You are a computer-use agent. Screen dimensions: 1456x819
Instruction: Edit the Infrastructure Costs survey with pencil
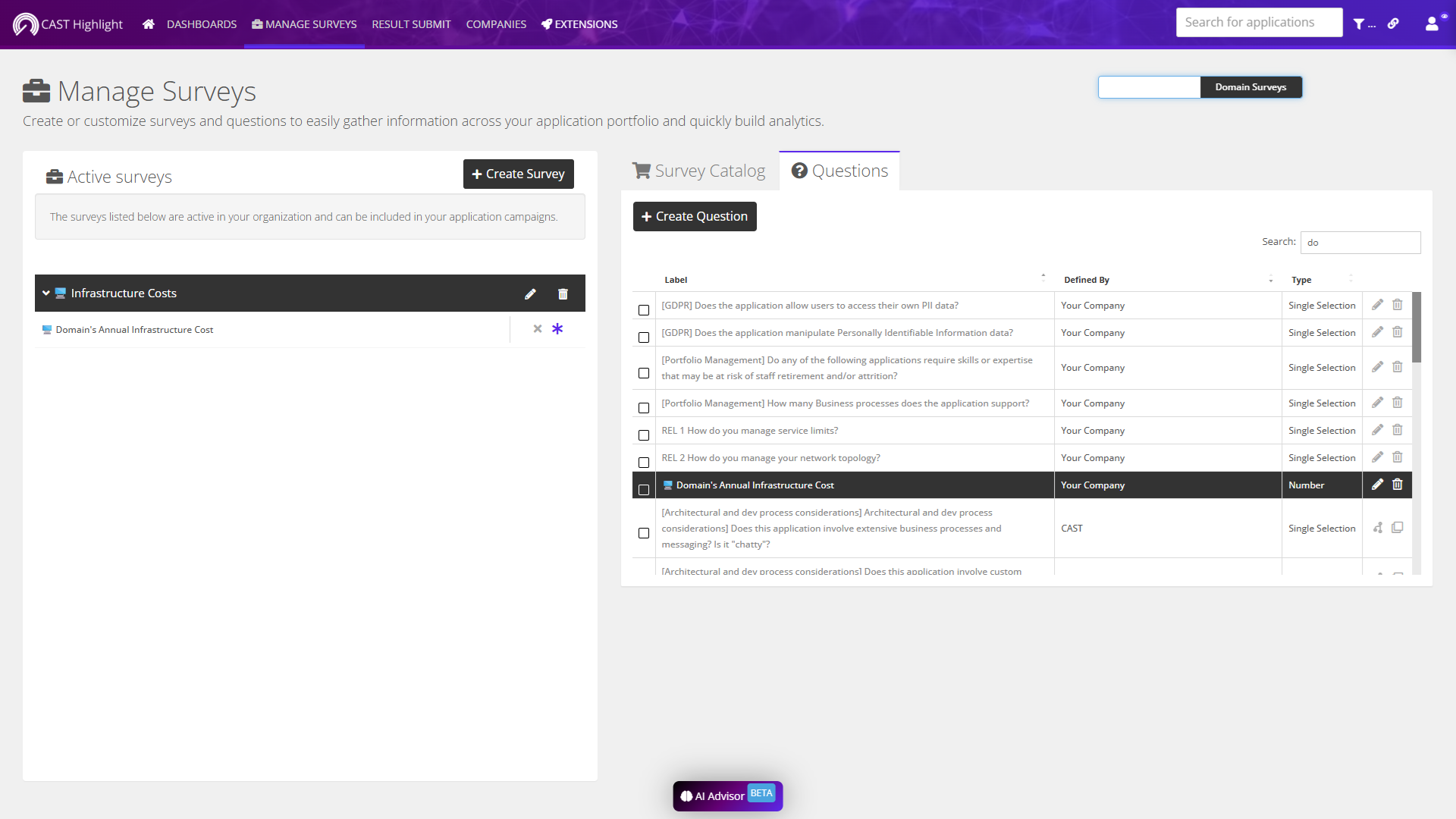point(530,294)
